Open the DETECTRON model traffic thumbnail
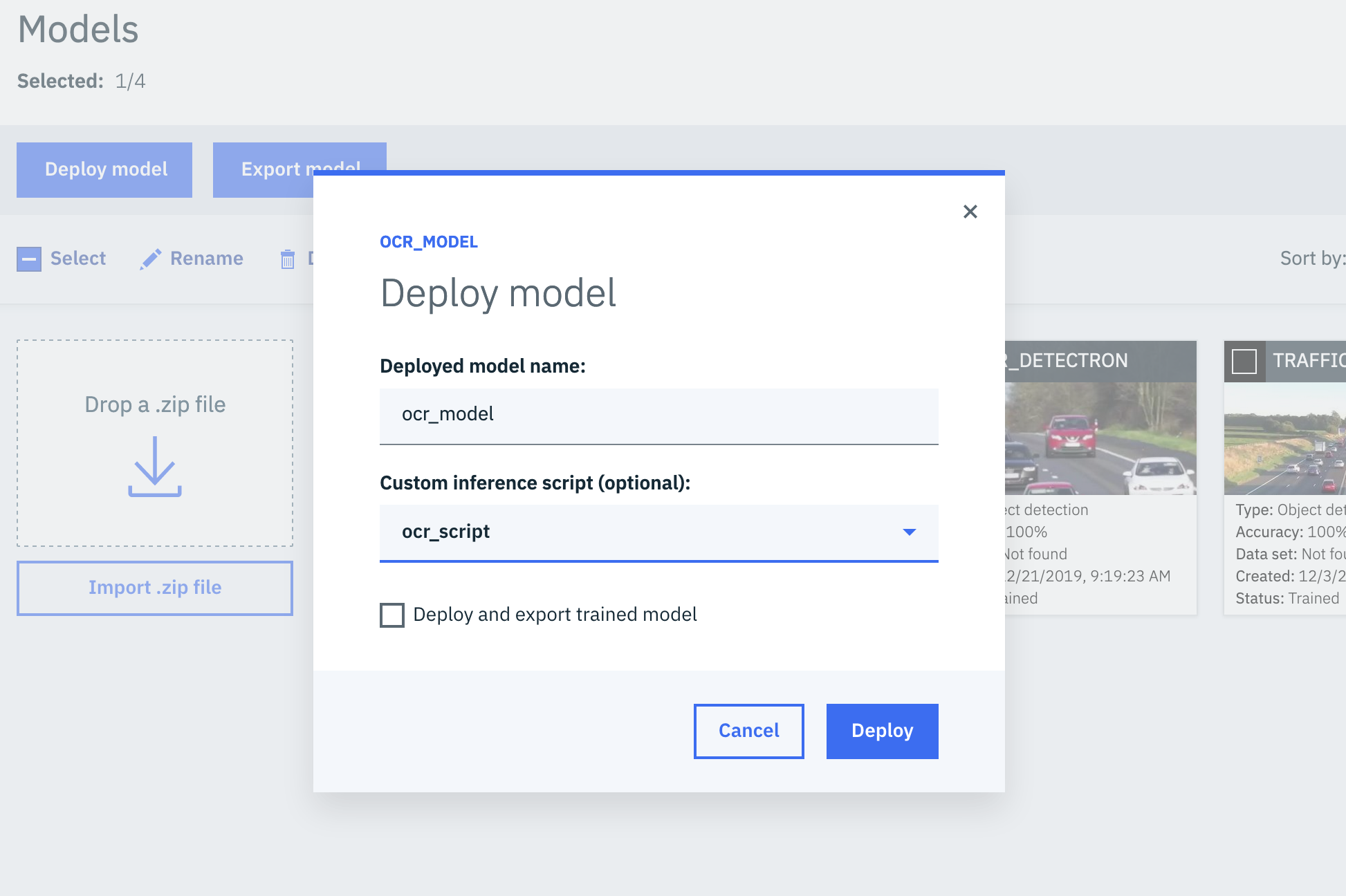1346x896 pixels. coord(1100,438)
